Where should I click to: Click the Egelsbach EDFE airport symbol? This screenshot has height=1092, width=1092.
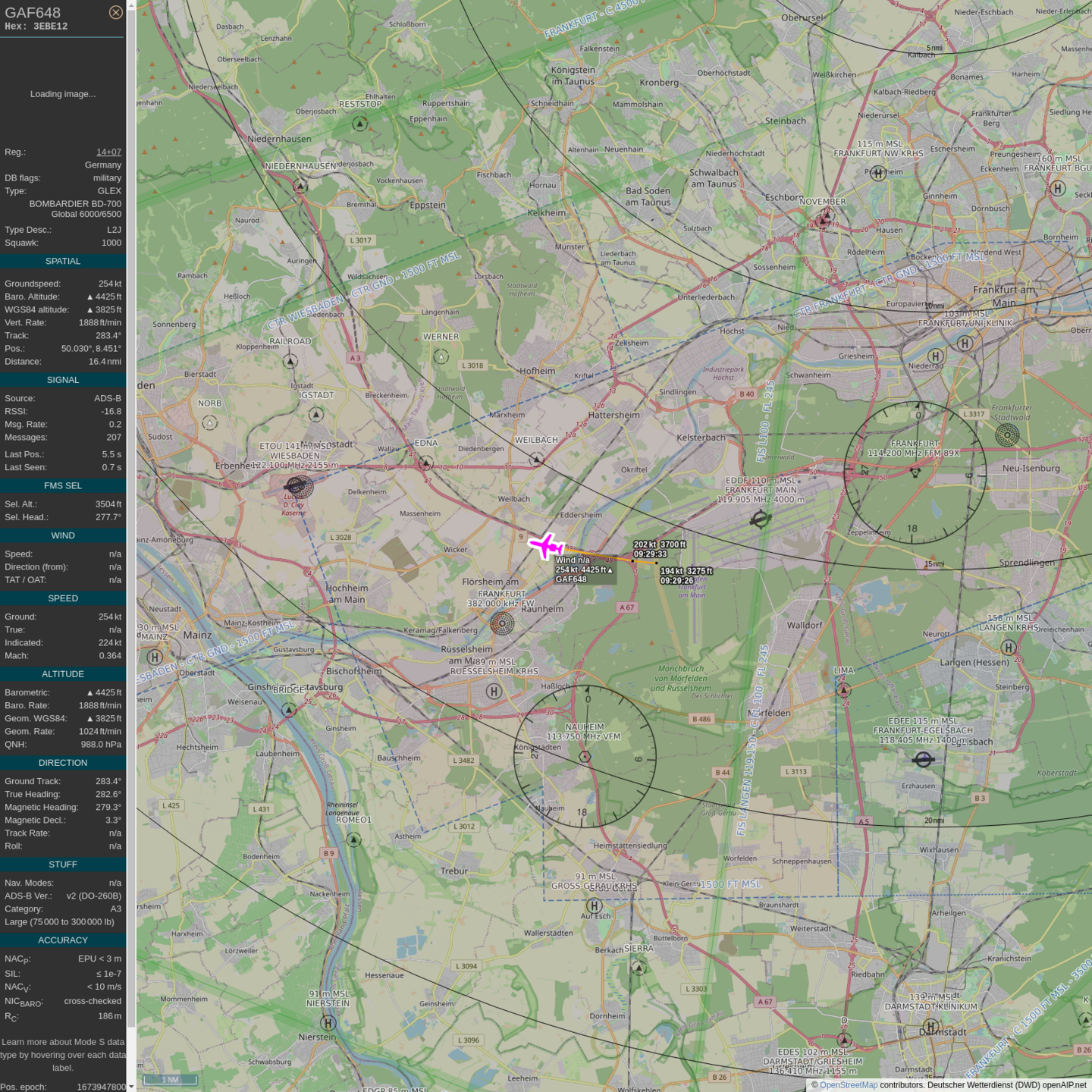point(923,759)
